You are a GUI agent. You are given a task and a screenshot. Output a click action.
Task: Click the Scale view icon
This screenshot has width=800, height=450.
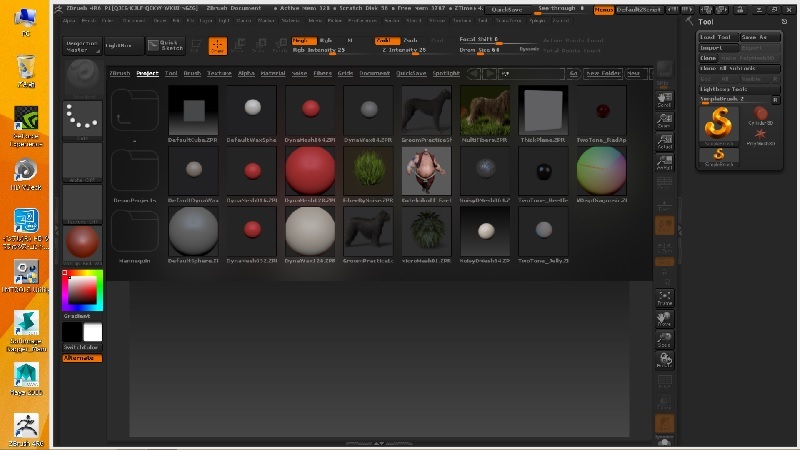pos(664,339)
